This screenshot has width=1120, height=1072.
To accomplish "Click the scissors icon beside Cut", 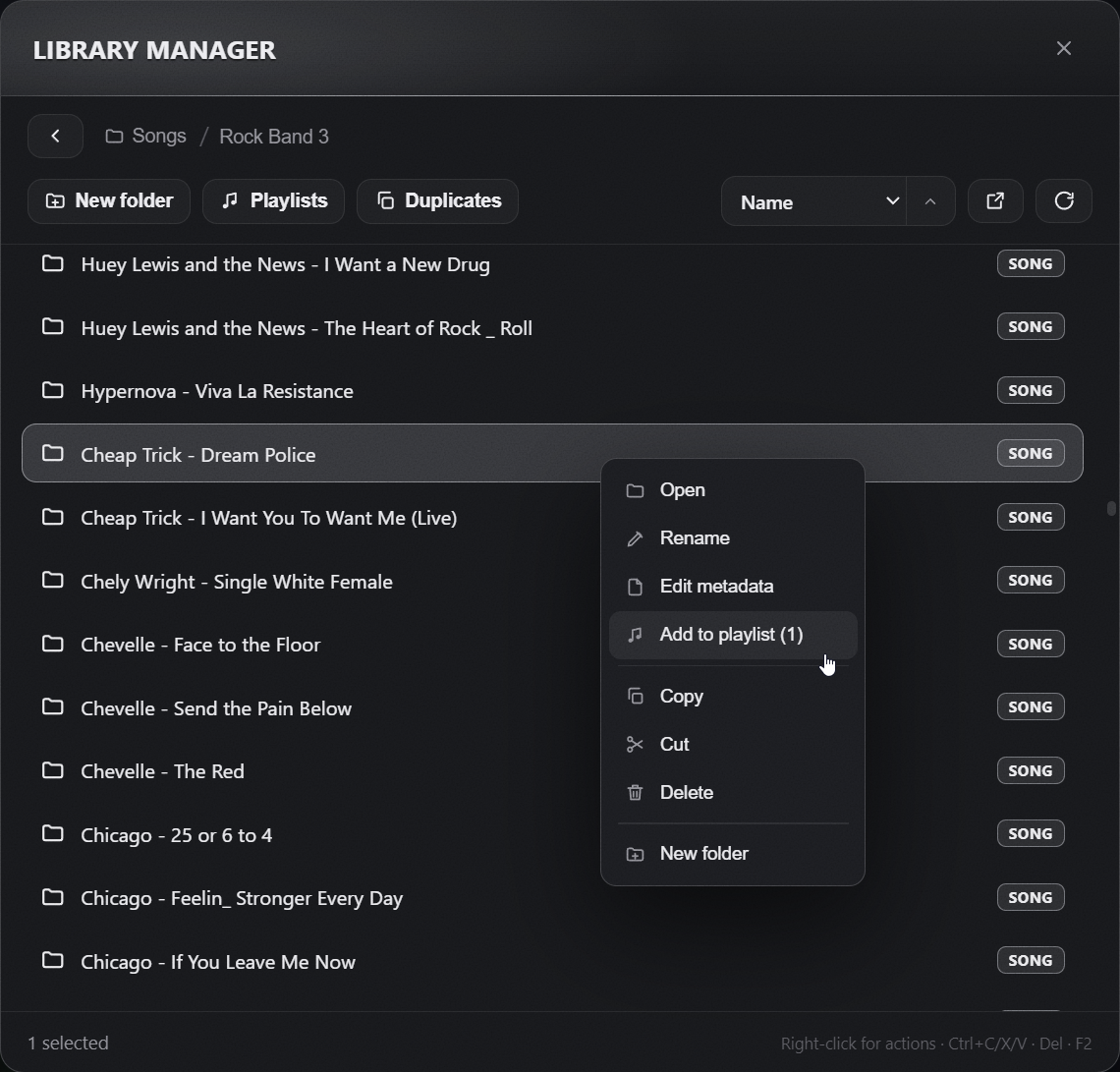I will (635, 744).
